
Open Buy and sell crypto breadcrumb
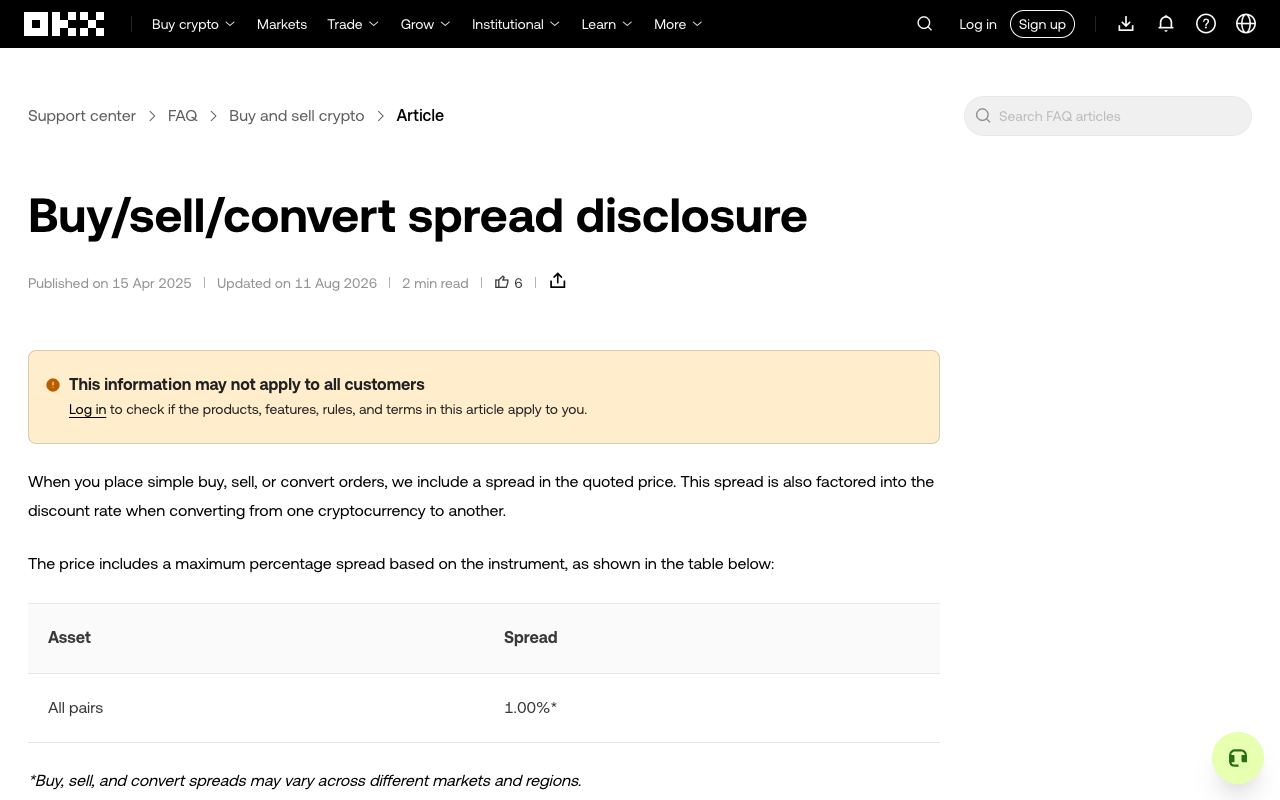coord(297,116)
